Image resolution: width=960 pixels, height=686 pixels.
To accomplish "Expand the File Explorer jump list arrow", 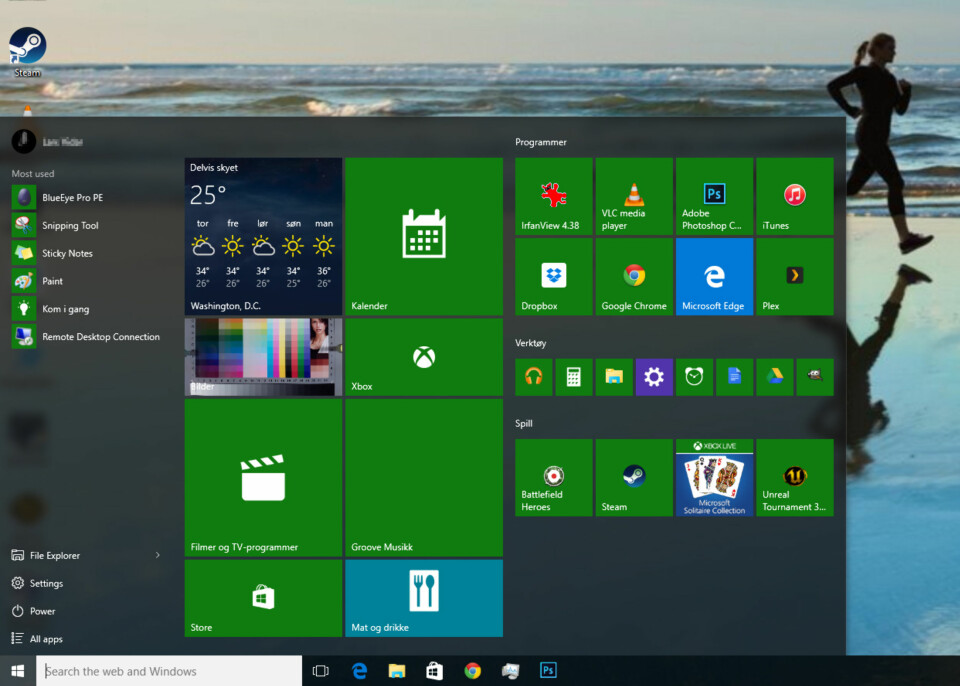I will (157, 555).
